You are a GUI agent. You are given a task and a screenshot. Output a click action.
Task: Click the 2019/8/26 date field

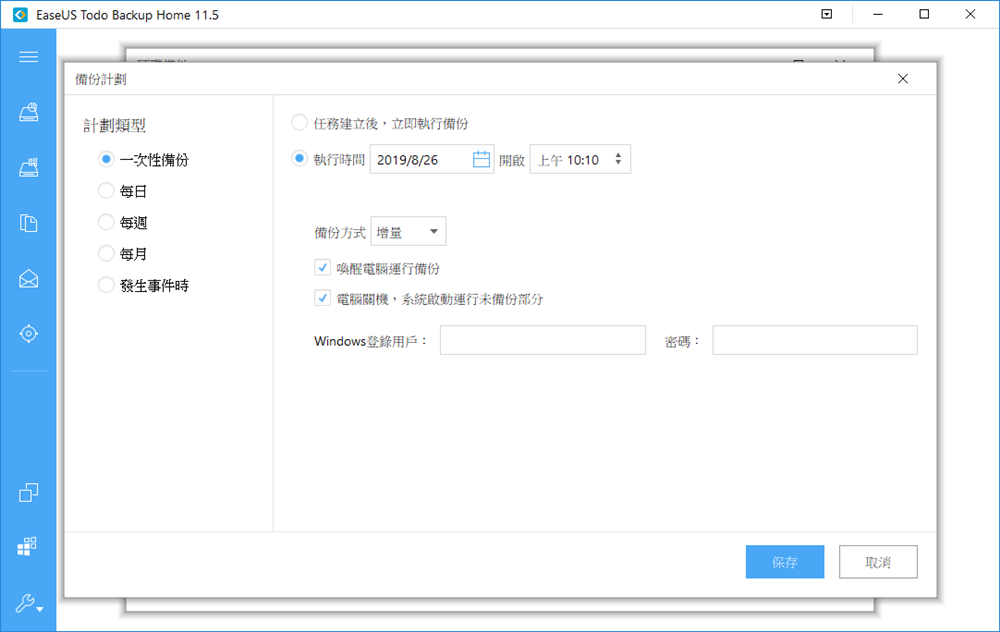432,159
